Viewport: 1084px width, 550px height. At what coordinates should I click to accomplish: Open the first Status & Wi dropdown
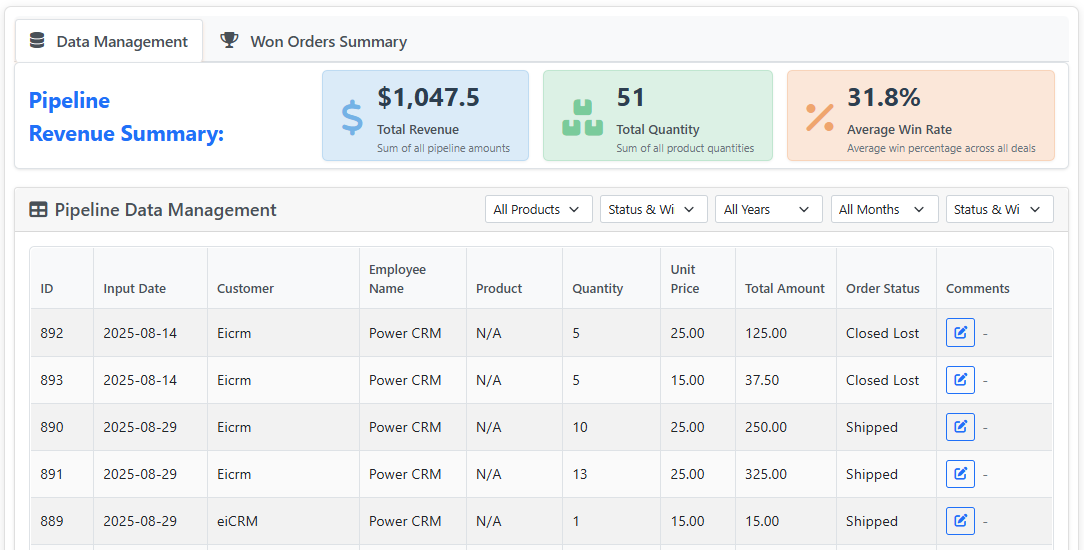click(653, 209)
